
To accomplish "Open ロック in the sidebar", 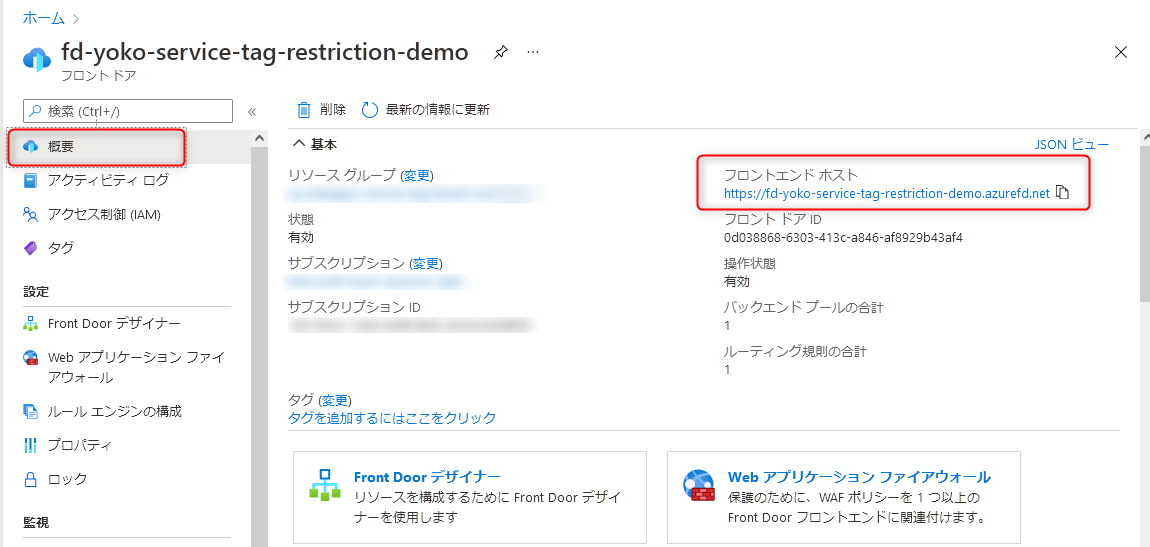I will point(67,479).
